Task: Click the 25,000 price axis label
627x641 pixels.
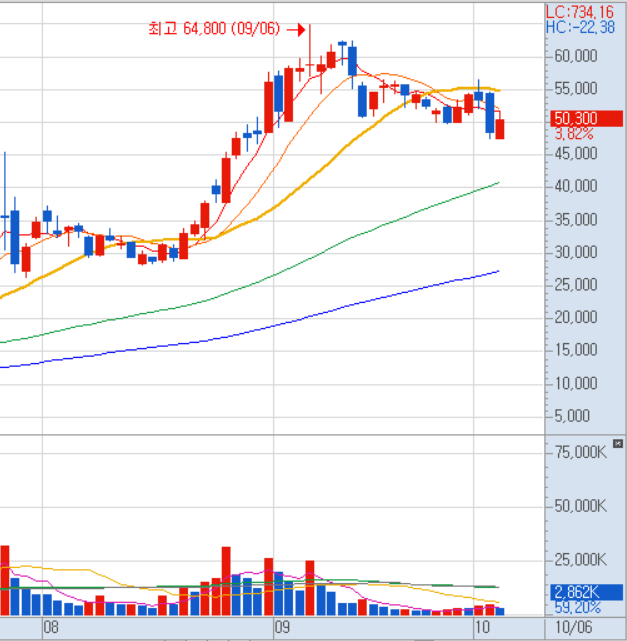Action: (575, 285)
